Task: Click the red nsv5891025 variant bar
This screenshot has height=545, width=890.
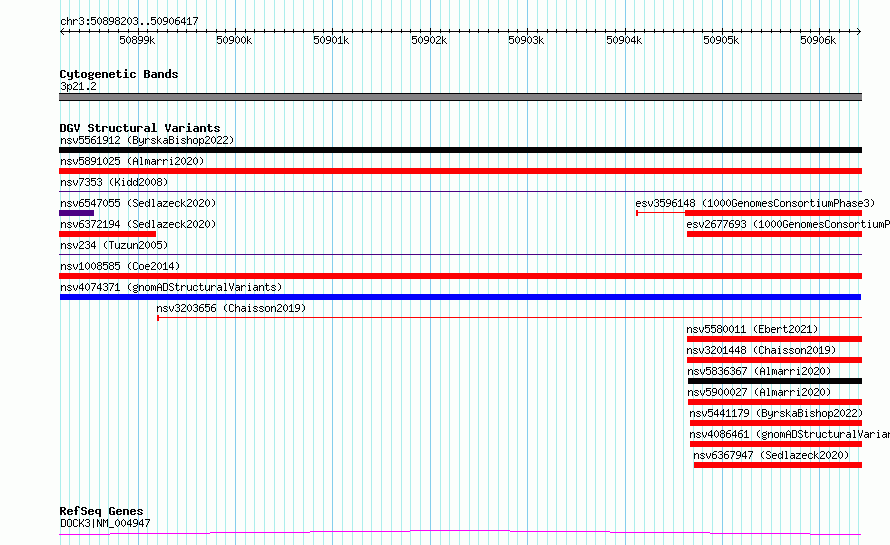Action: pos(460,171)
